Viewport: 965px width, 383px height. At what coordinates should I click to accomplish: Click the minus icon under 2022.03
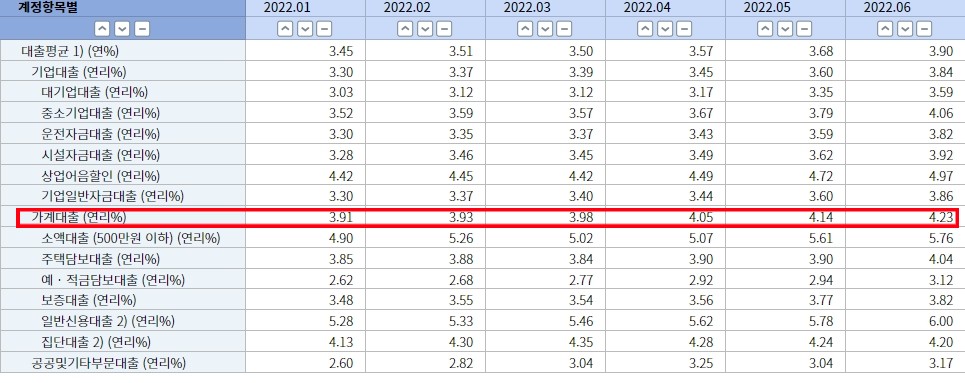564,29
